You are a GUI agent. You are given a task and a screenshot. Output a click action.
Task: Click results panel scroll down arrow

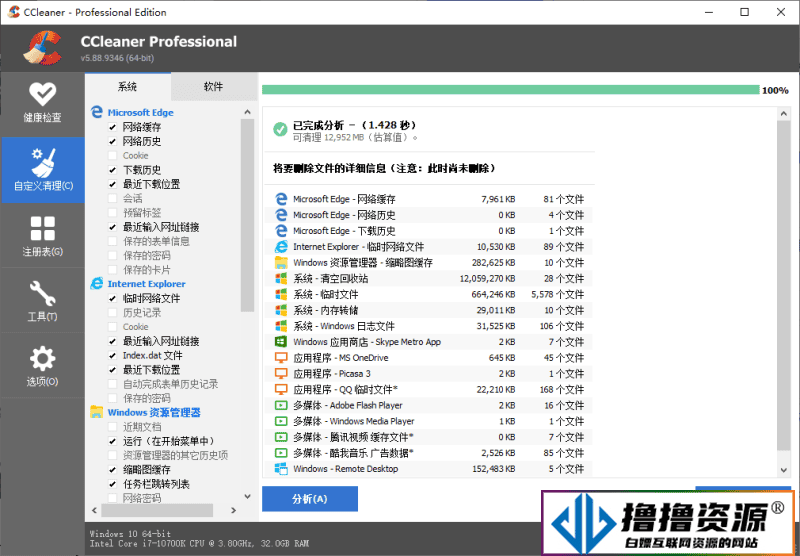(x=784, y=470)
